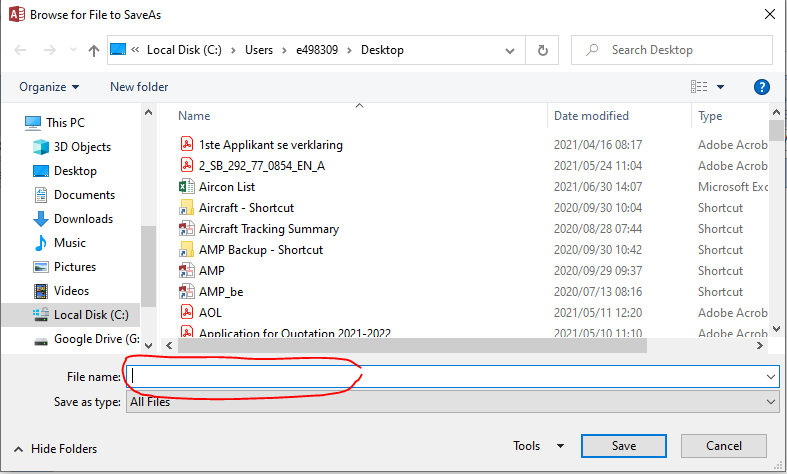The image size is (787, 474).
Task: Create a New folder
Action: click(x=139, y=87)
